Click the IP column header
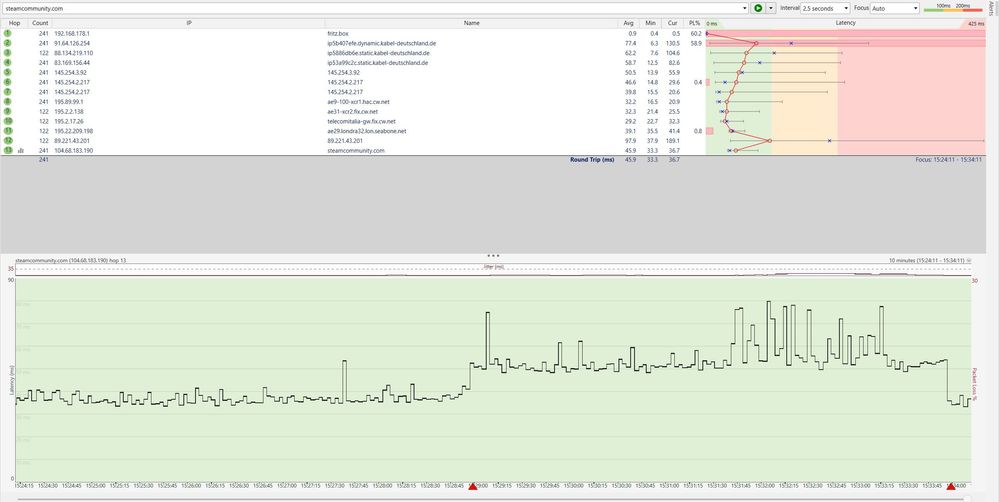The width and height of the screenshot is (999, 502). click(189, 23)
